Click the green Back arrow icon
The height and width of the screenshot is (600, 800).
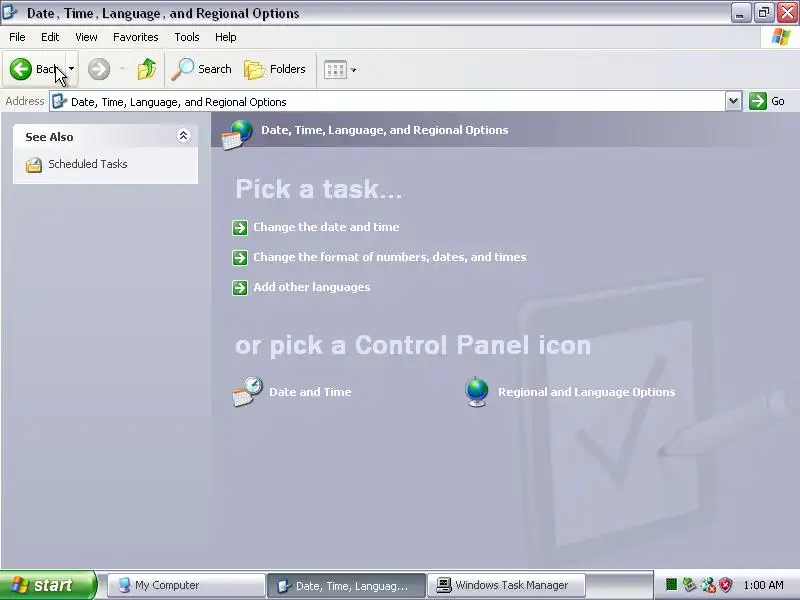point(20,69)
